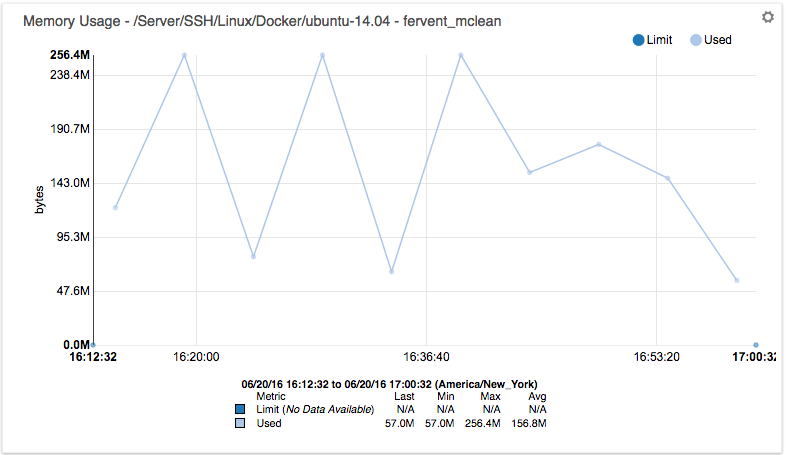Image resolution: width=786 pixels, height=455 pixels.
Task: Click the Min column header
Action: [446, 396]
